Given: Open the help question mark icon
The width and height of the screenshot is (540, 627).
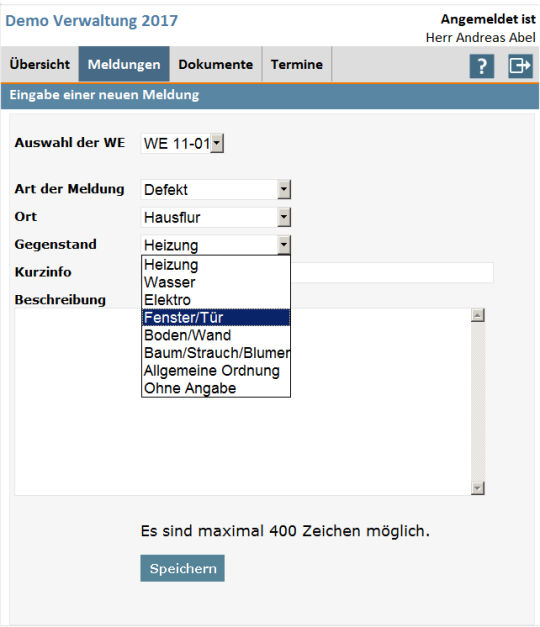Looking at the screenshot, I should tap(482, 66).
